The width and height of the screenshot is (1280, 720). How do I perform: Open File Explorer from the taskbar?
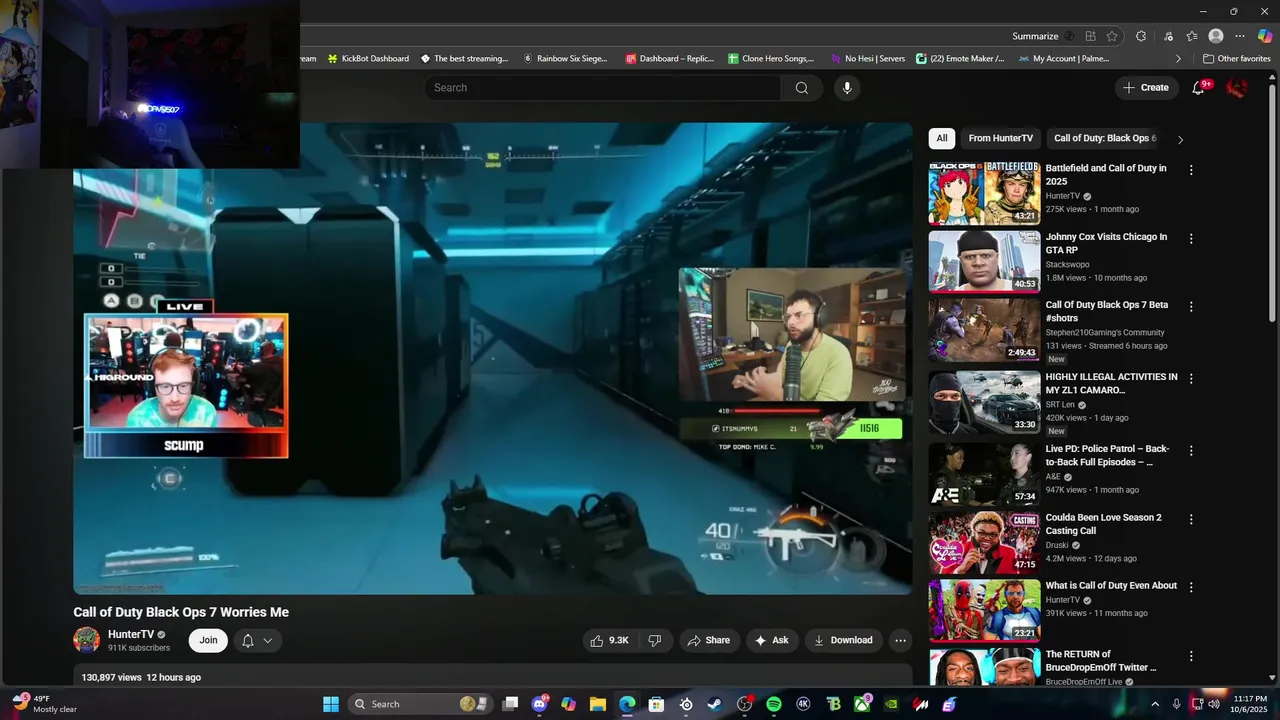point(598,704)
